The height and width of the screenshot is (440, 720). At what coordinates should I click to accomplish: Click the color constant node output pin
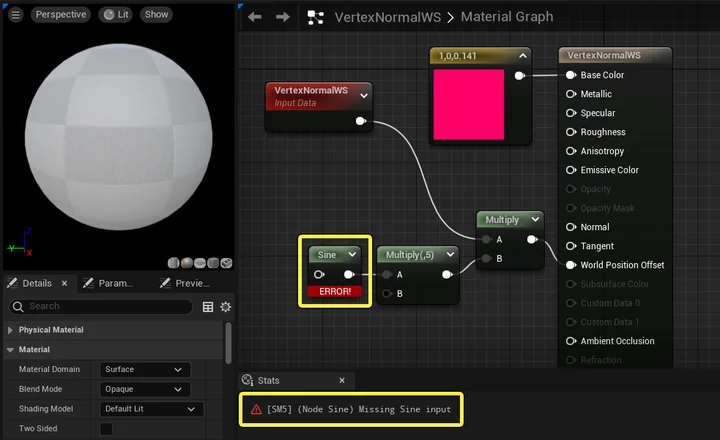coord(519,76)
